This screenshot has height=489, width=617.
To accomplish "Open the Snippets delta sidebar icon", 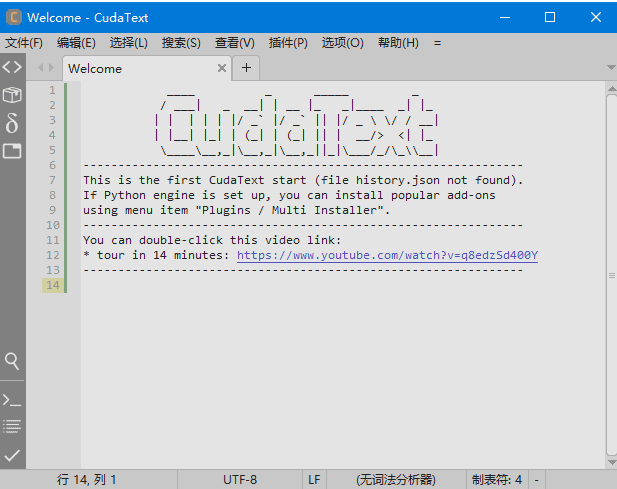I will click(12, 123).
